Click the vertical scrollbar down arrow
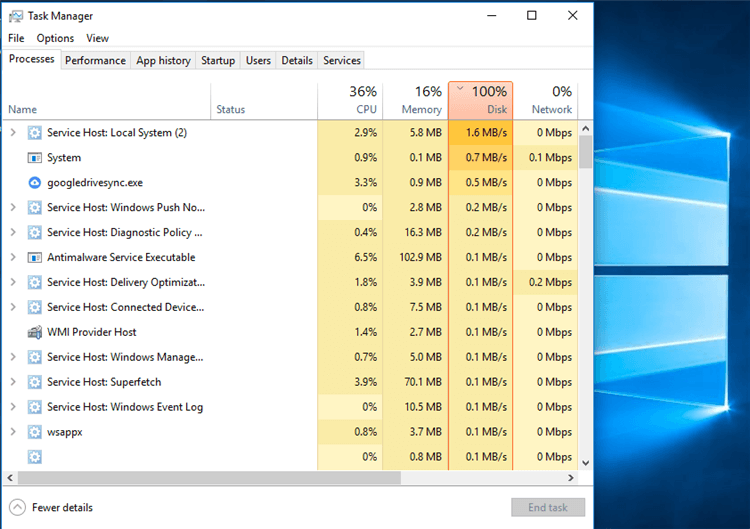750x529 pixels. click(585, 463)
